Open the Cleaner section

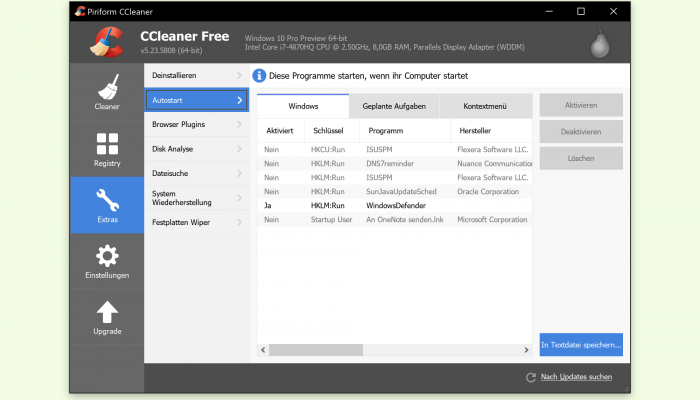click(x=107, y=92)
